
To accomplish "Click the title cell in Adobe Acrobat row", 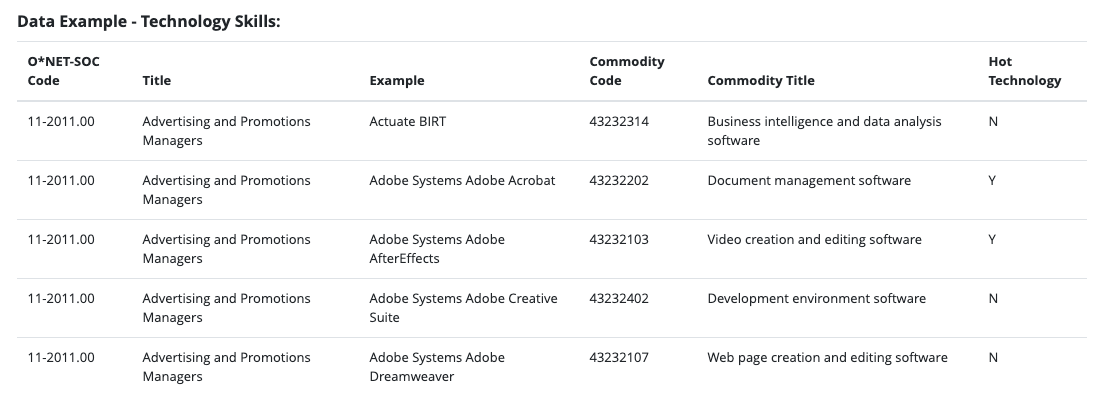I will [226, 190].
